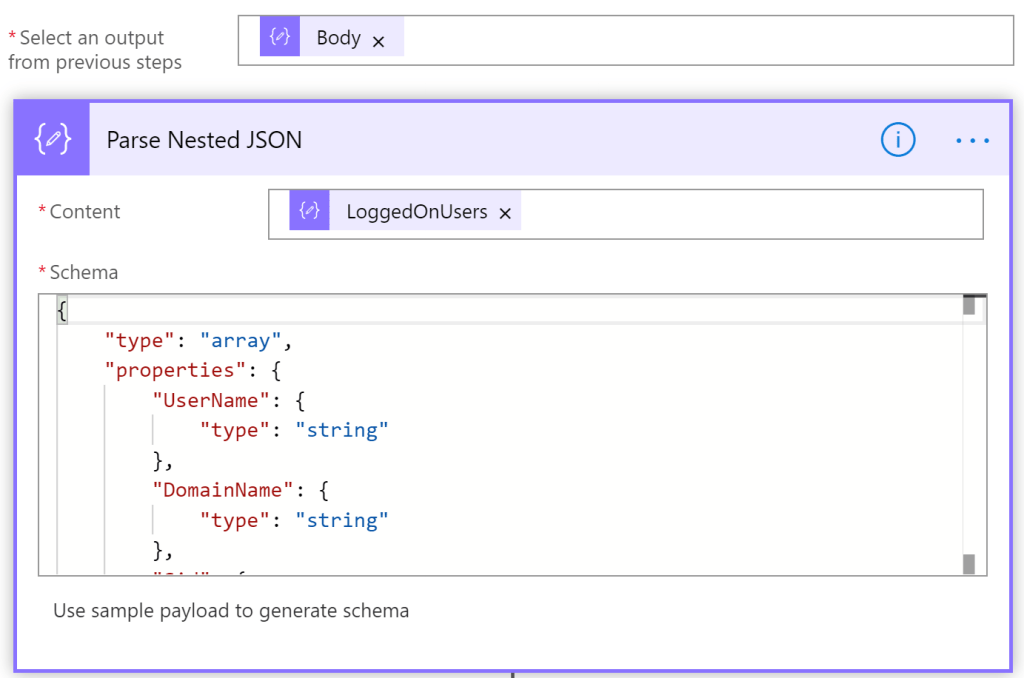1024x678 pixels.
Task: Remove the Body dynamic content token
Action: (x=379, y=41)
